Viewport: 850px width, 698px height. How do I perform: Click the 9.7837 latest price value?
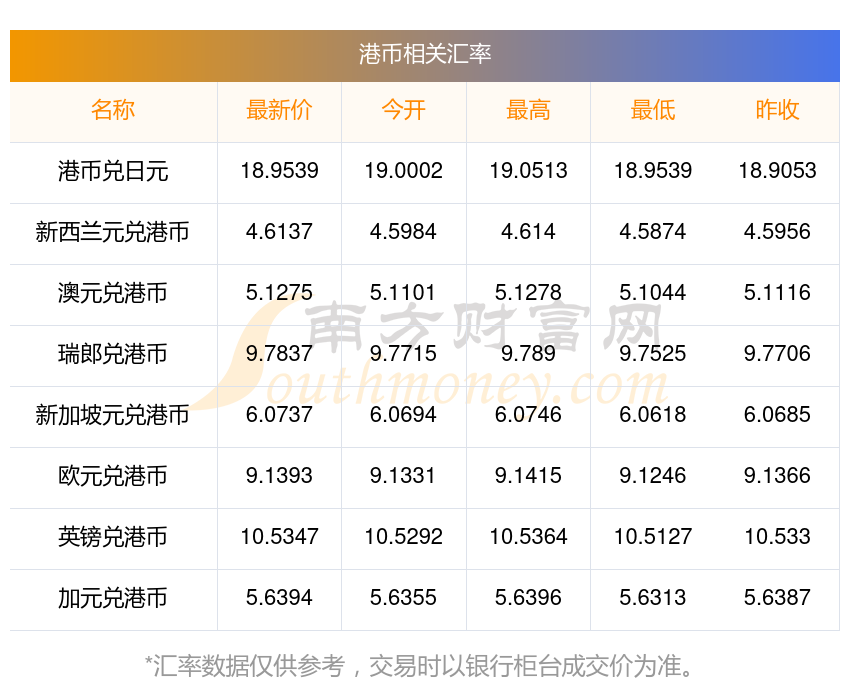point(279,353)
